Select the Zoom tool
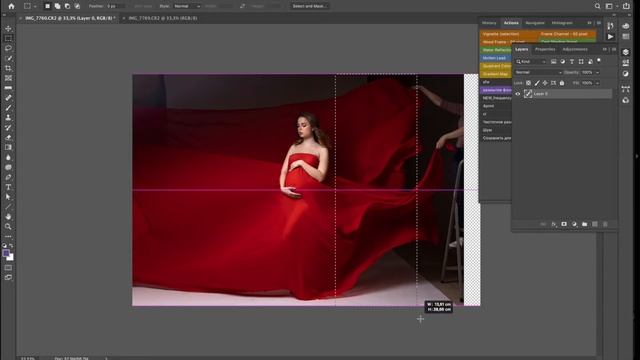This screenshot has width=640, height=360. (8, 227)
